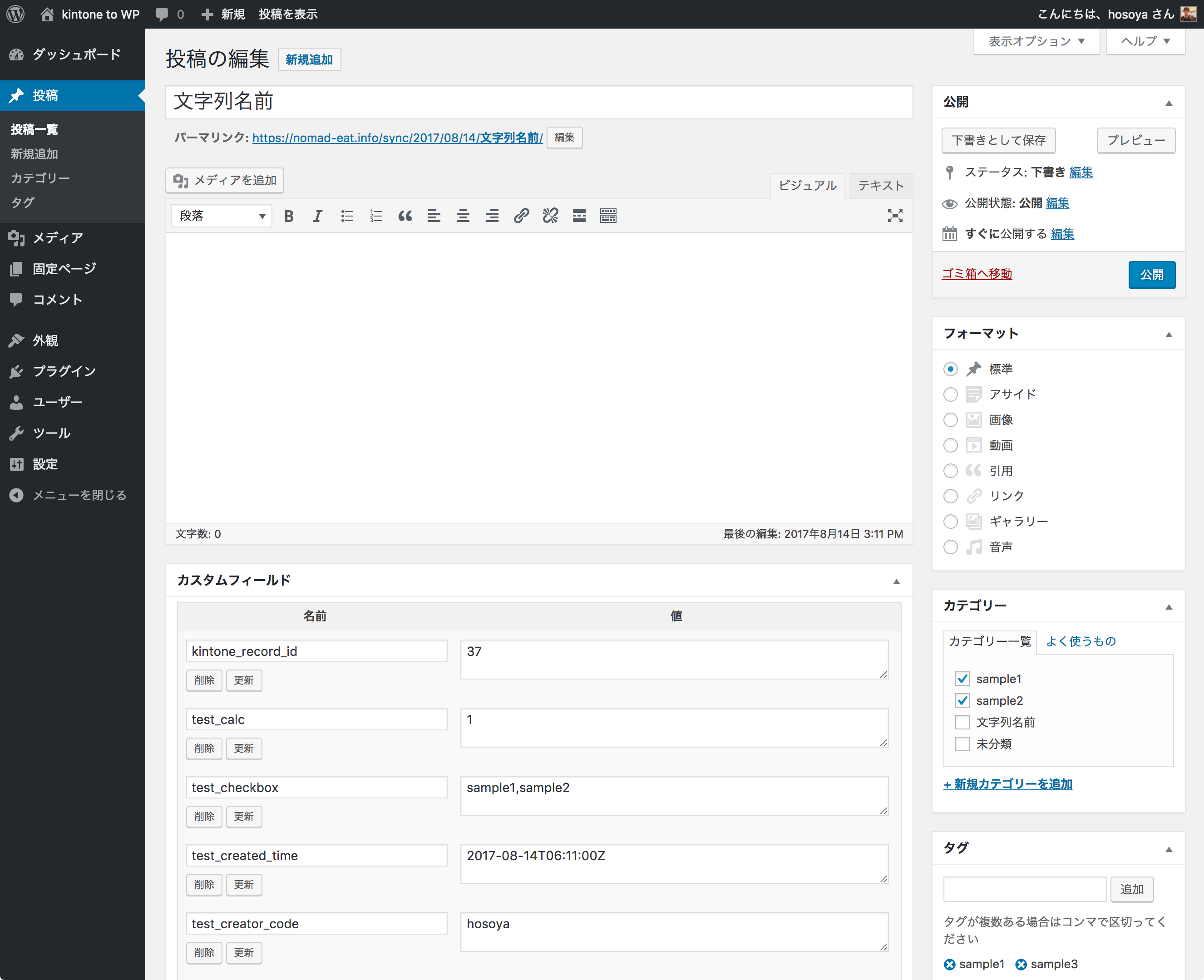Select the 画像 post format
This screenshot has height=980, width=1204.
[x=951, y=420]
